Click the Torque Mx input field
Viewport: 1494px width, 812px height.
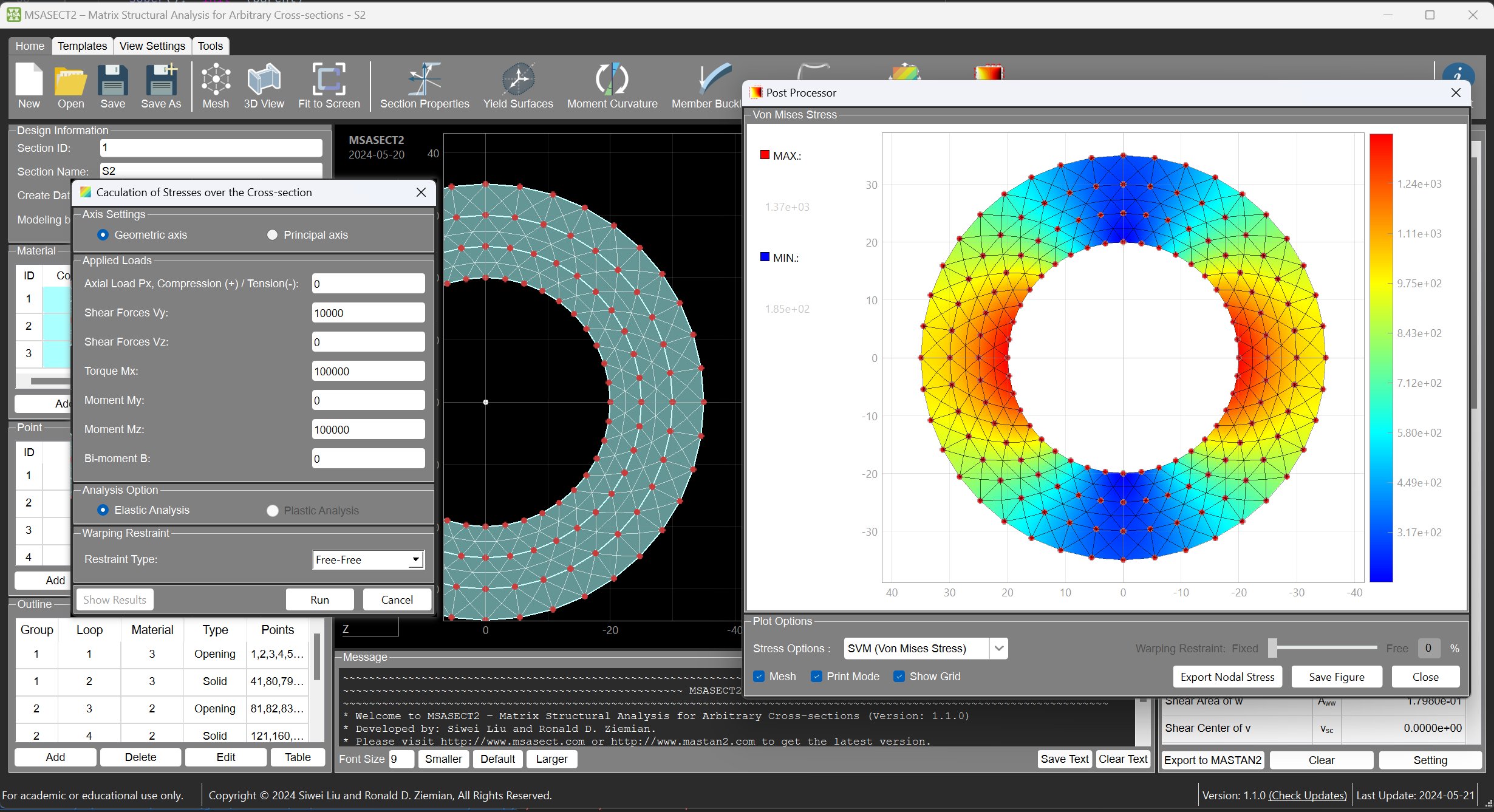[368, 371]
